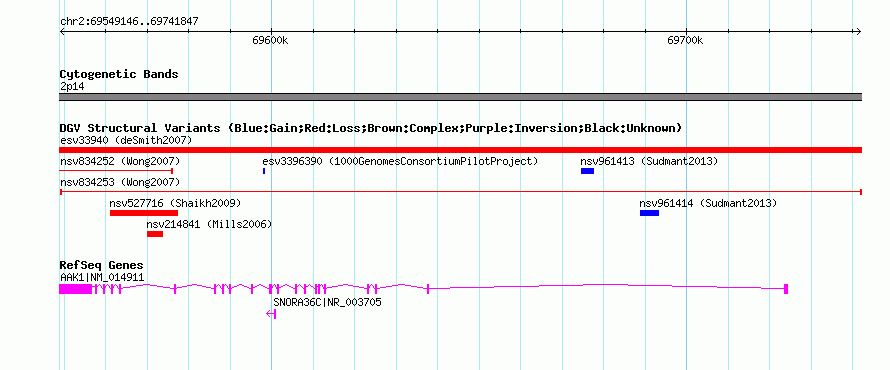890x370 pixels.
Task: Click the large AAK1 terminal exon block
Action: [x=75, y=289]
